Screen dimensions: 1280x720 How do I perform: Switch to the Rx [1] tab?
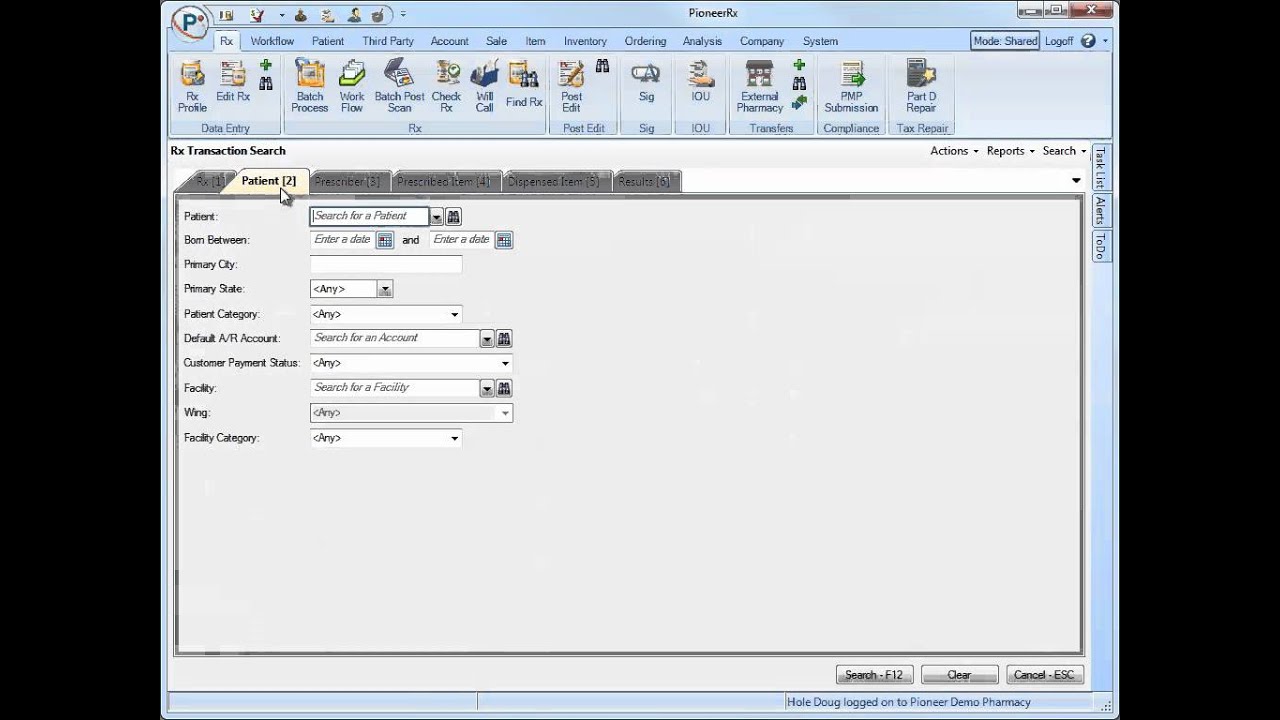209,181
